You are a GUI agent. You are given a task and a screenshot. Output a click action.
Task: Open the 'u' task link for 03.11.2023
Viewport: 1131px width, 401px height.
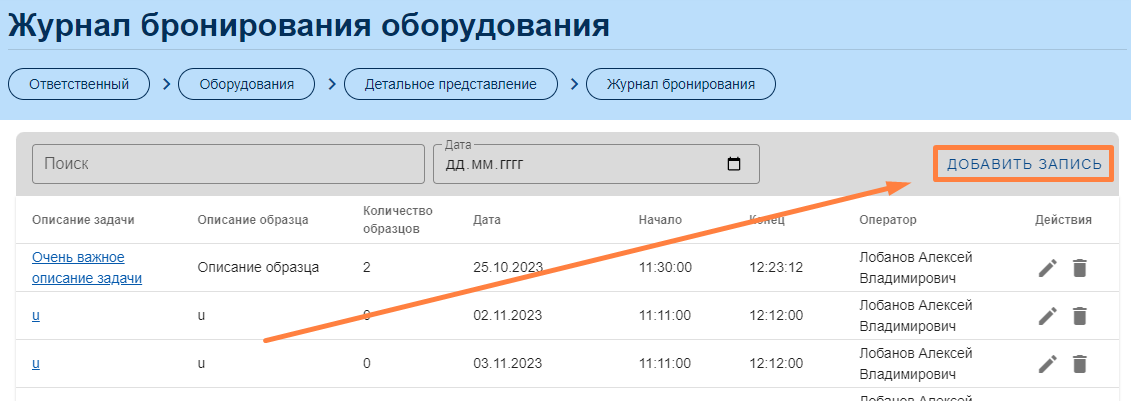click(36, 363)
